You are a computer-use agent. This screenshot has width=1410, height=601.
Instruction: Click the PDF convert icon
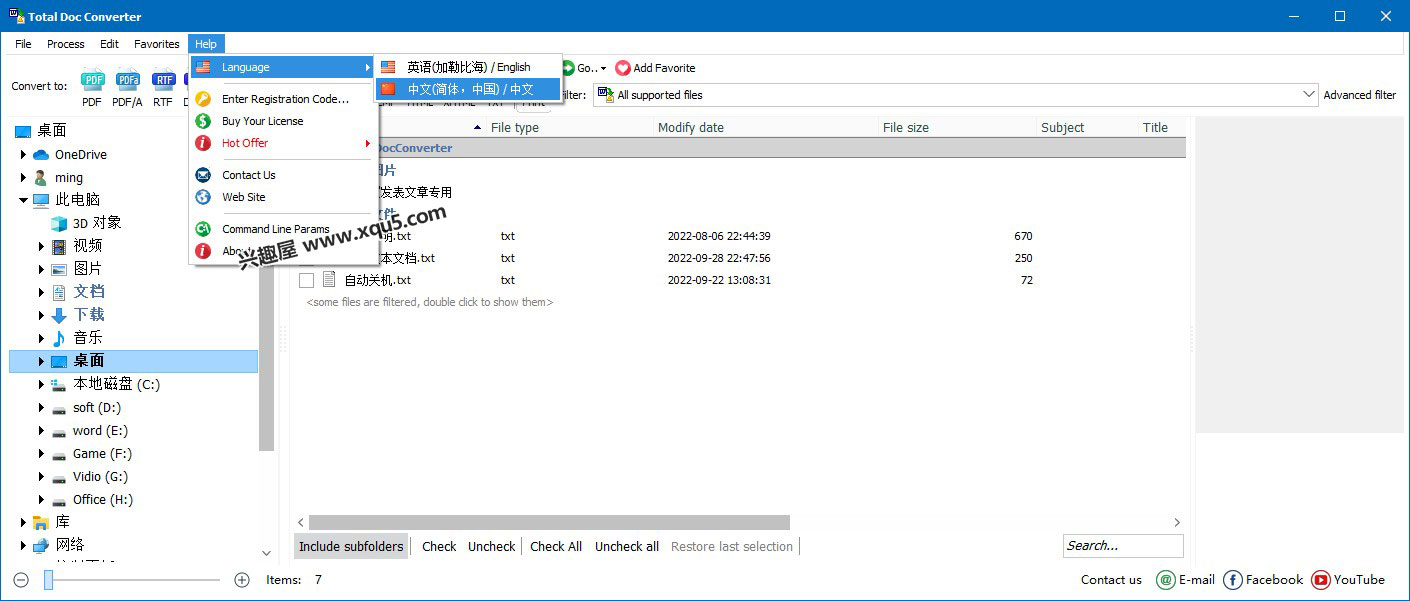(93, 81)
